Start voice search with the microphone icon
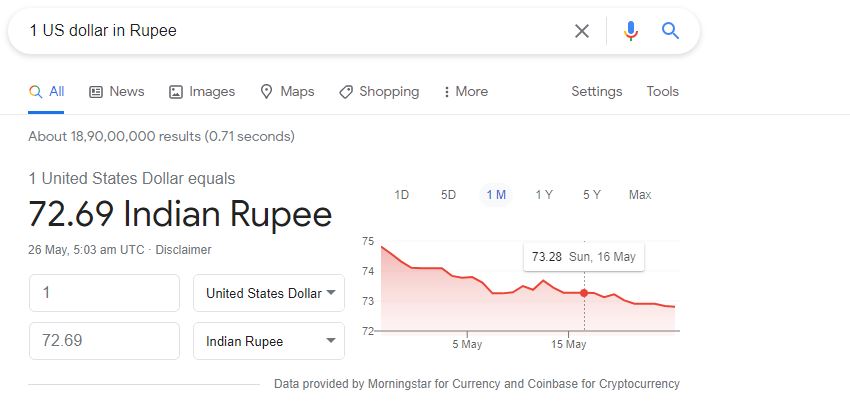Image resolution: width=850 pixels, height=413 pixels. pos(630,31)
